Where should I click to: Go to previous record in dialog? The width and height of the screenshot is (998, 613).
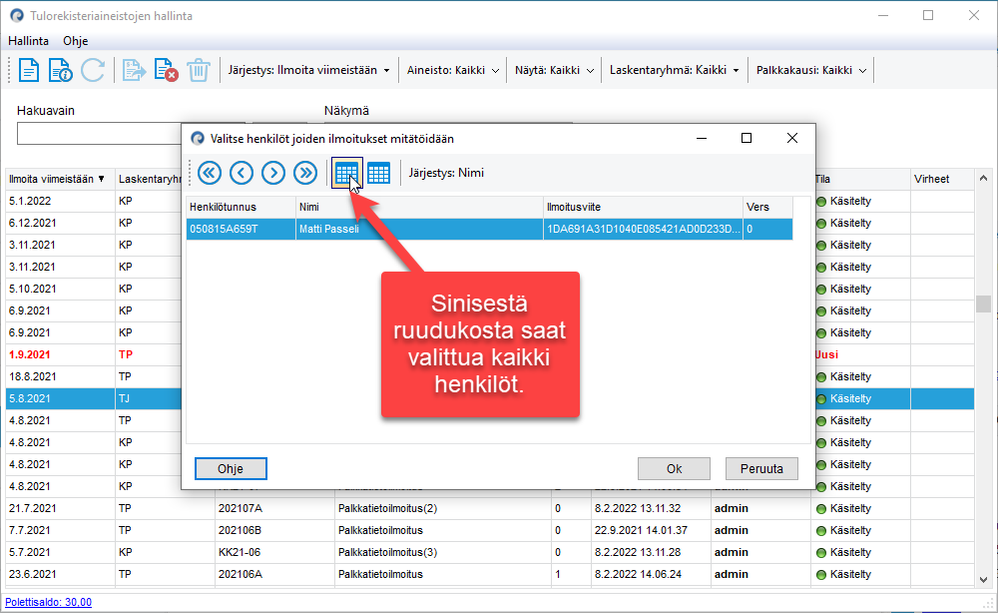(x=241, y=173)
